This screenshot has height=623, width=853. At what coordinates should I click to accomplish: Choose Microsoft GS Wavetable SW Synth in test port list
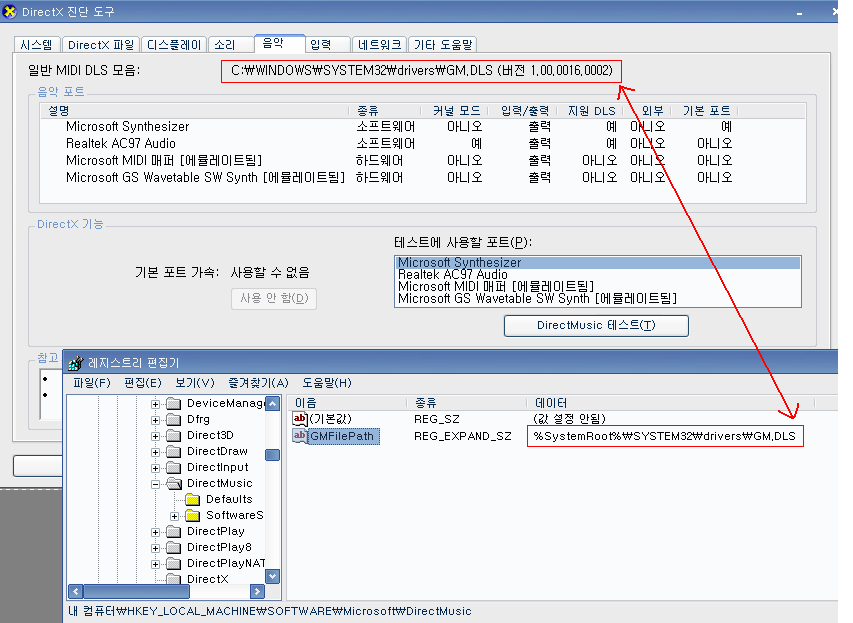point(598,298)
